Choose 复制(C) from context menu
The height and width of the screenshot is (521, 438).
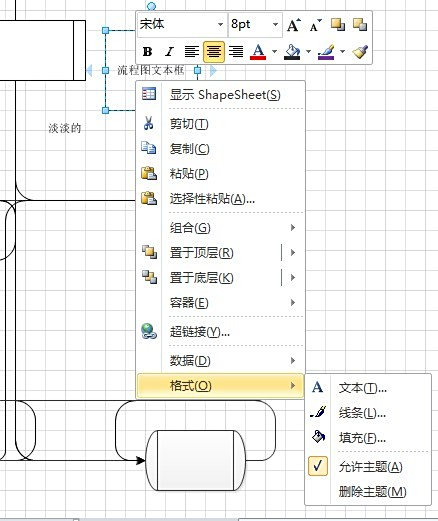[x=220, y=149]
